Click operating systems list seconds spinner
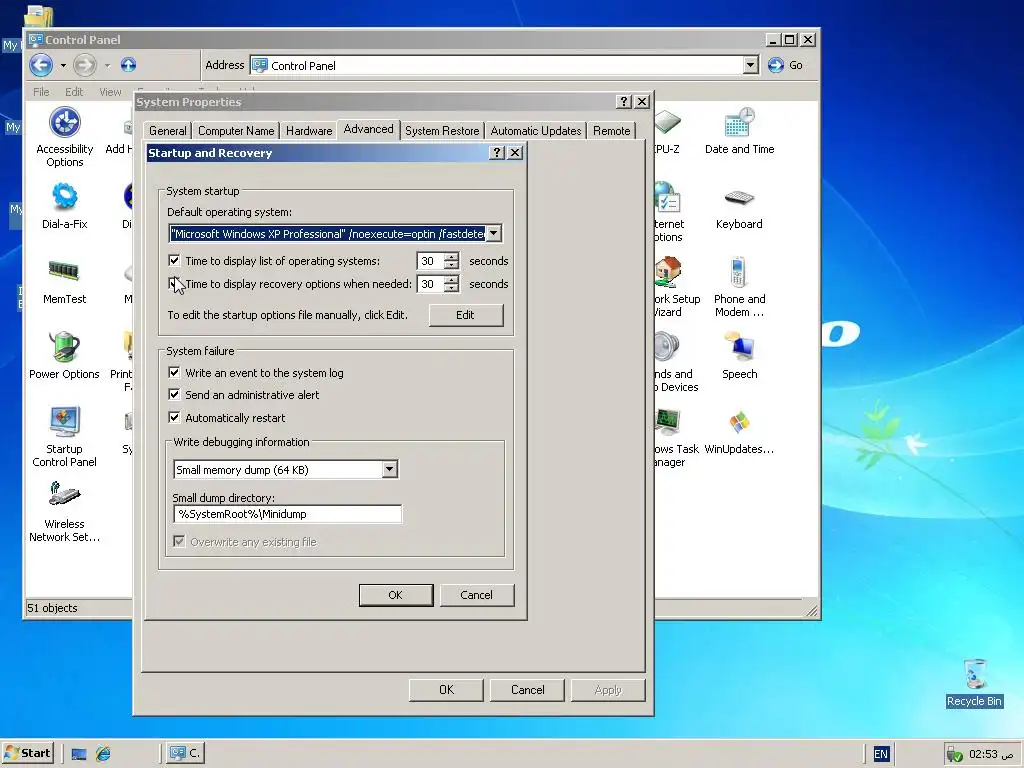Image resolution: width=1024 pixels, height=768 pixels. [x=451, y=261]
